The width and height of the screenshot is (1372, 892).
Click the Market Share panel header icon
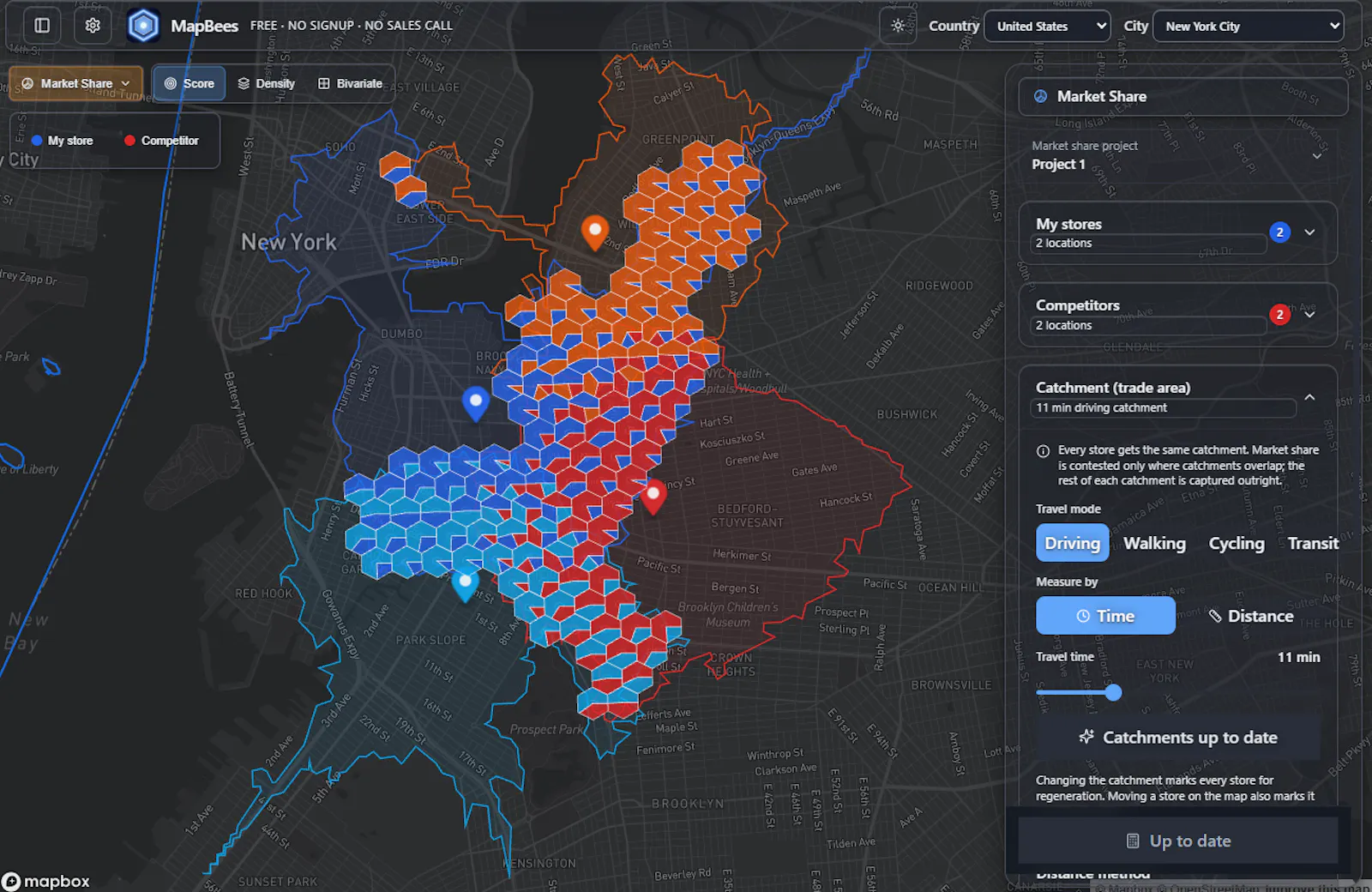[x=1040, y=97]
